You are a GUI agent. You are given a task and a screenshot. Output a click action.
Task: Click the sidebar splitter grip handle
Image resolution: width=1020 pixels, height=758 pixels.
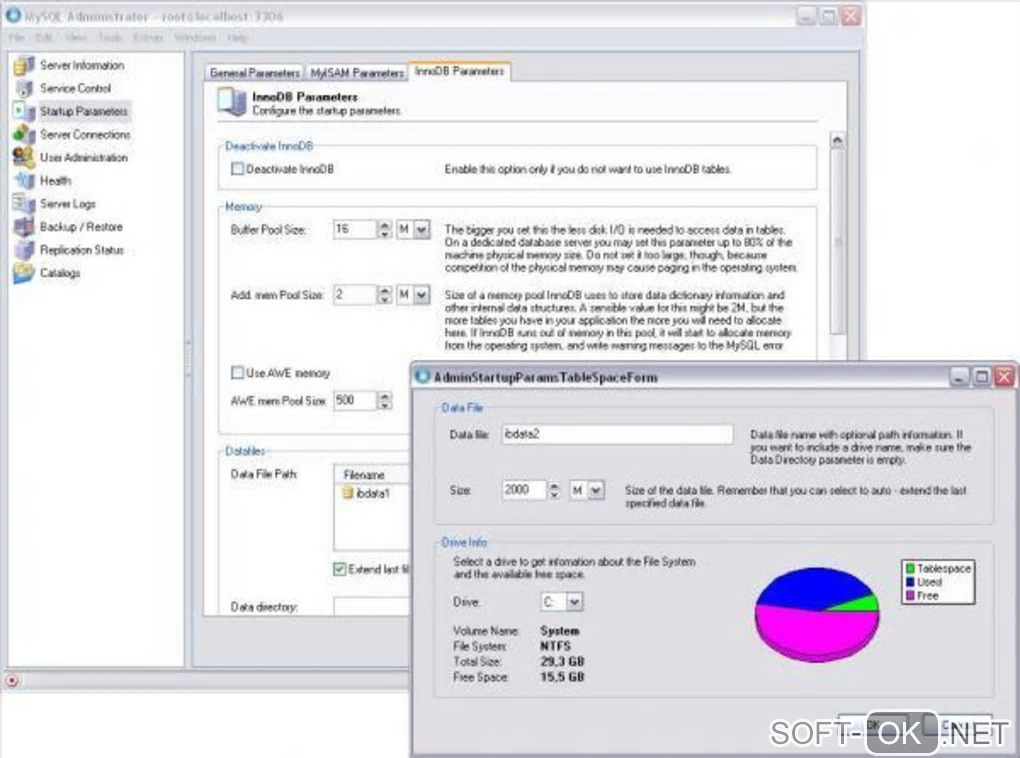189,359
